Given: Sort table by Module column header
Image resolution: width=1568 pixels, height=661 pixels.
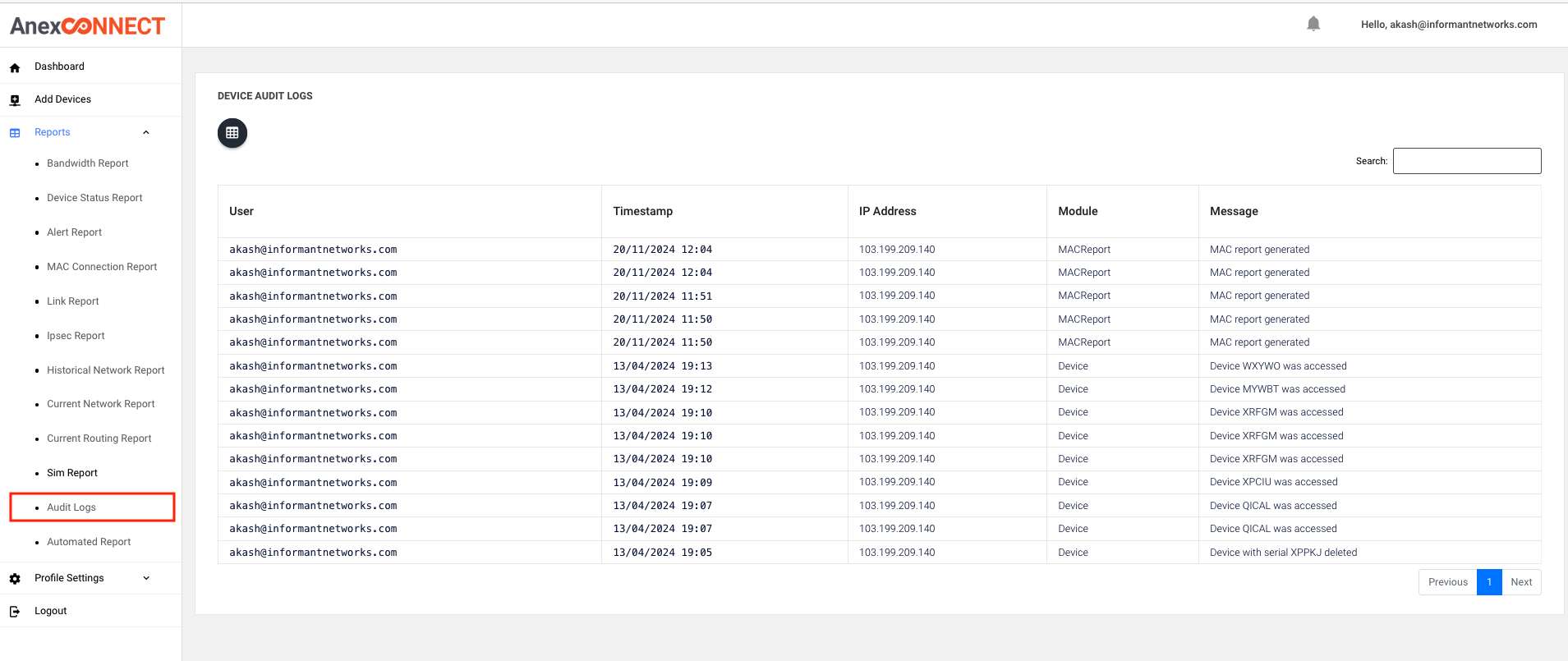Looking at the screenshot, I should tap(1078, 211).
